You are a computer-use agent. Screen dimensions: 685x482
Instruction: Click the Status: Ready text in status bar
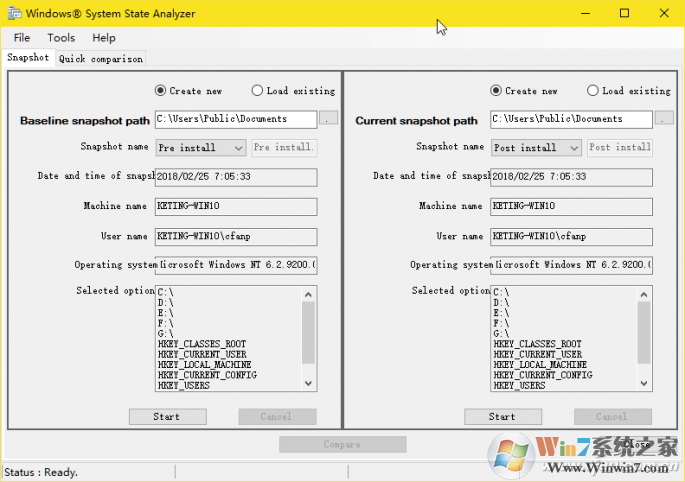coord(41,472)
